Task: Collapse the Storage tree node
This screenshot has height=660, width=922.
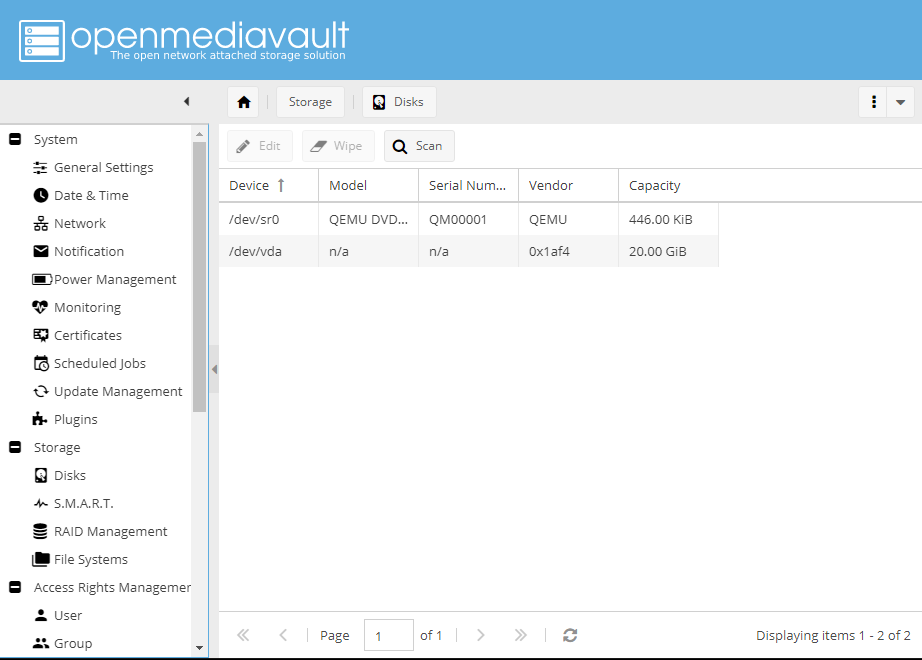Action: click(x=15, y=448)
